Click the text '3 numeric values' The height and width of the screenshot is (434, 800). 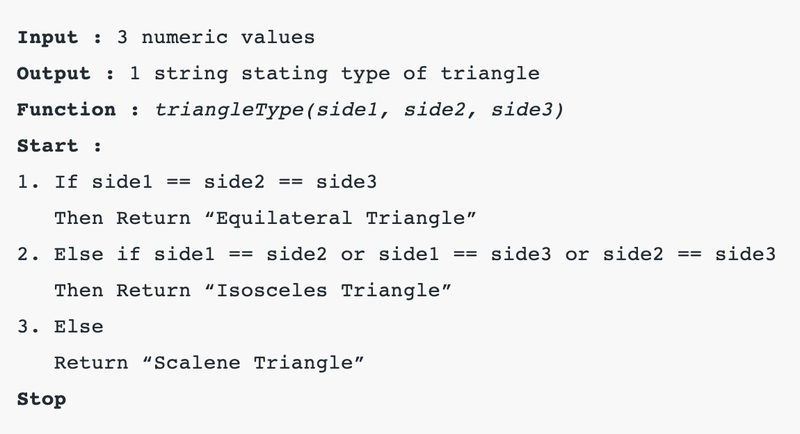tap(216, 38)
